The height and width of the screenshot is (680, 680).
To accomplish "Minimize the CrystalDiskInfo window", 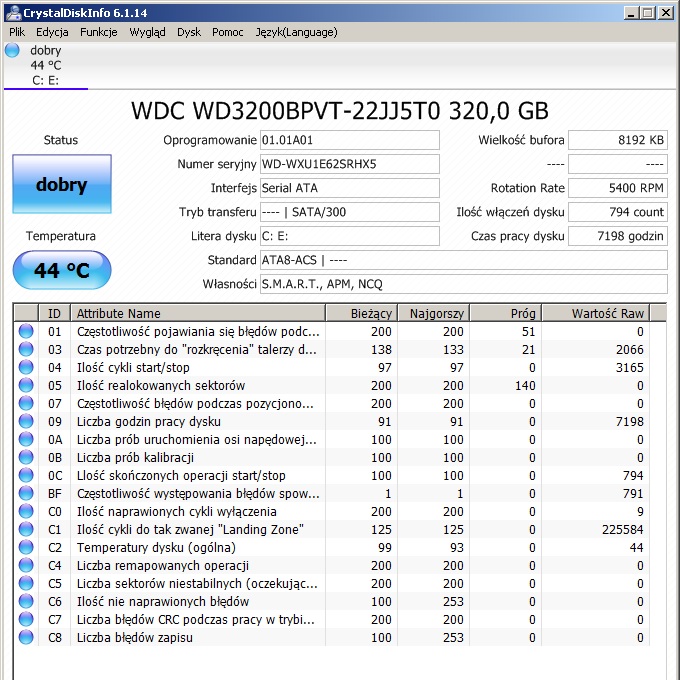I will point(631,13).
